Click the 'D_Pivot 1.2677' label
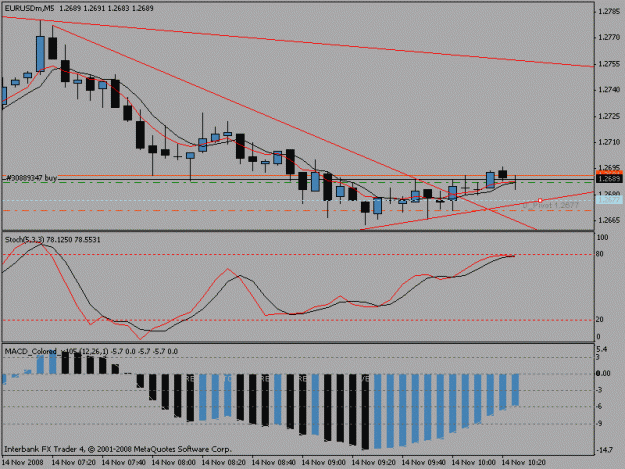625x469 pixels. (x=550, y=205)
